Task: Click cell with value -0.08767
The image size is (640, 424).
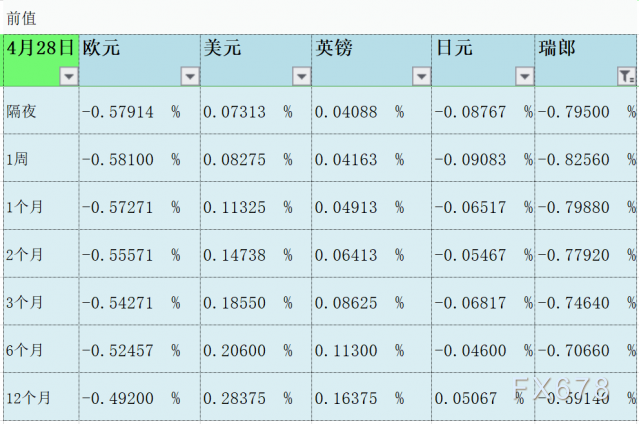Action: 483,110
